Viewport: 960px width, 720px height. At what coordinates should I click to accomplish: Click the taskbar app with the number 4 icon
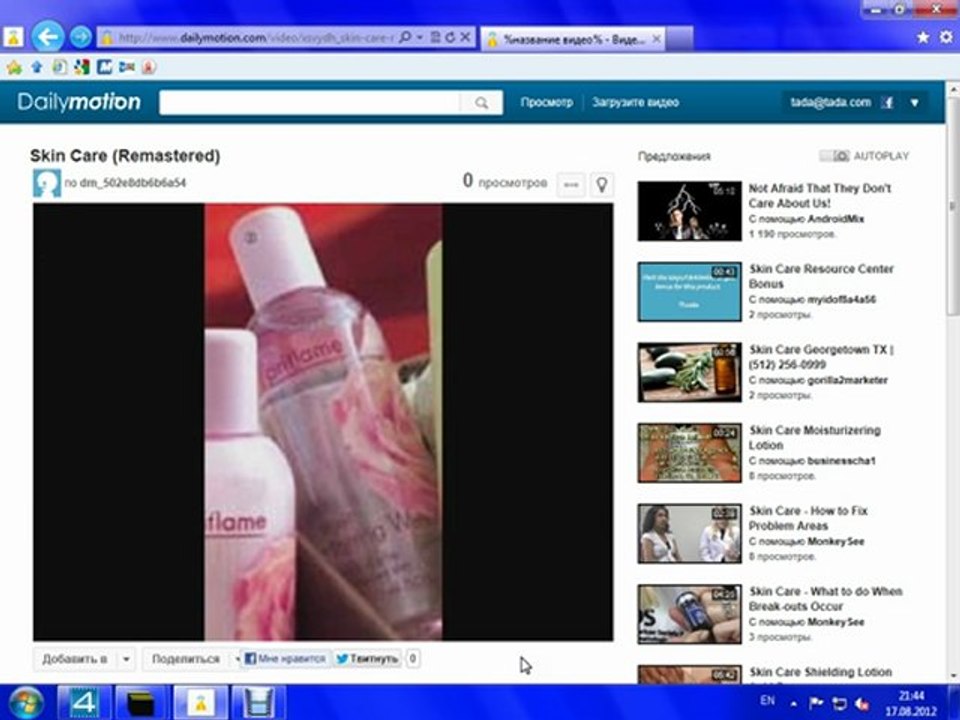84,703
